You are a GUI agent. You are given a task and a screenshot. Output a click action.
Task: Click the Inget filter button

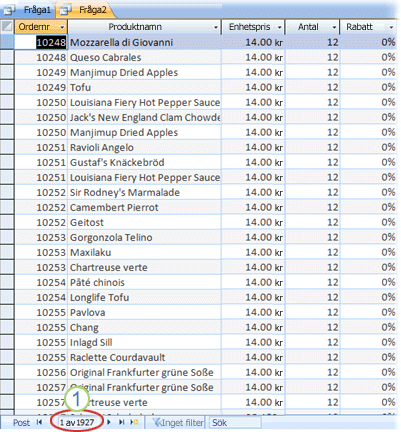tap(178, 423)
